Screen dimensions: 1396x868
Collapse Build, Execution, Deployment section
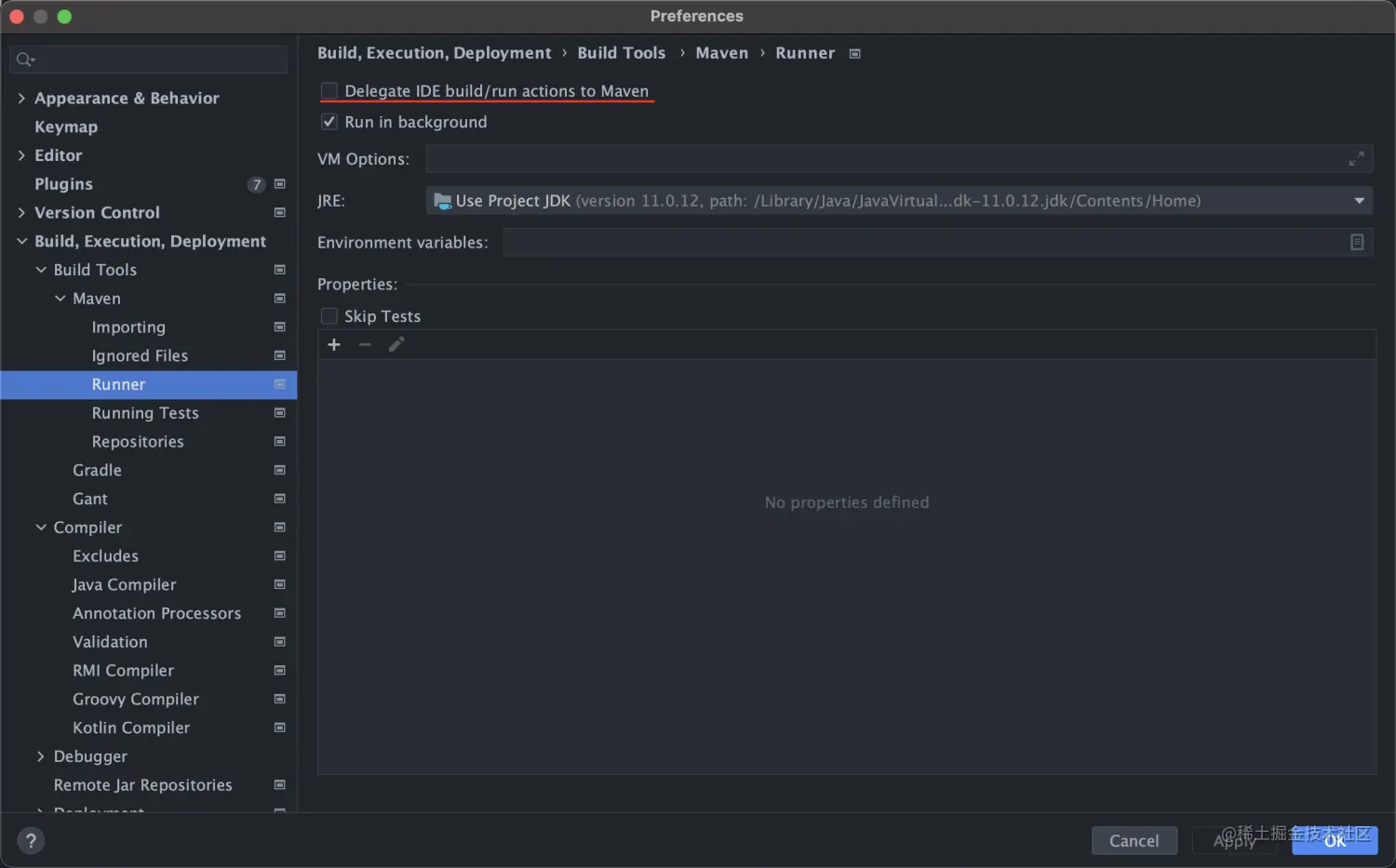(x=21, y=242)
